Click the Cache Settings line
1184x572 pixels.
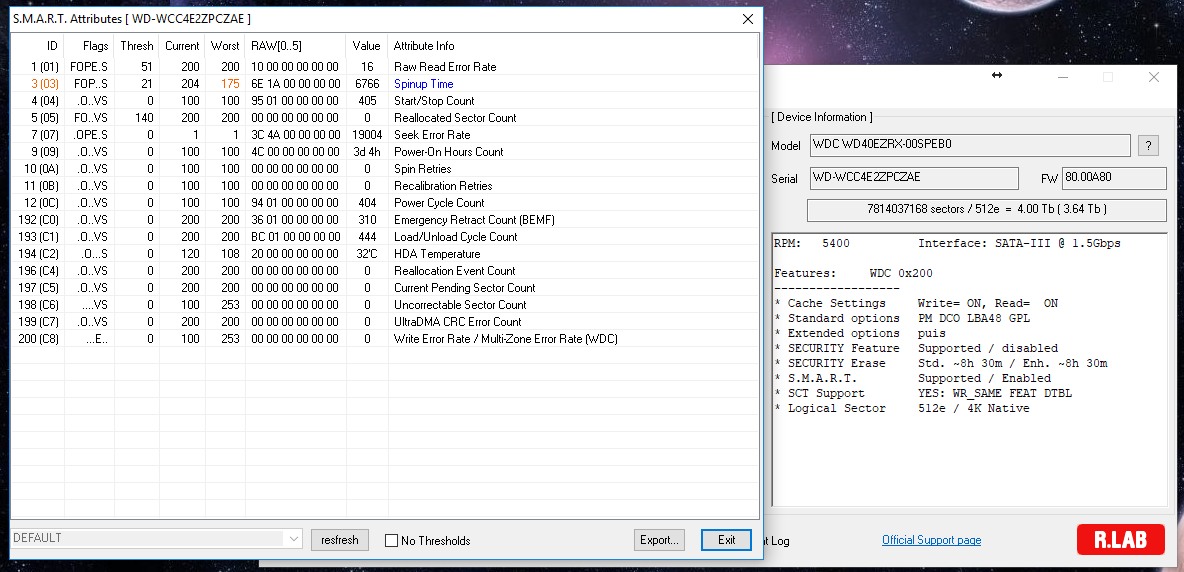click(x=917, y=303)
